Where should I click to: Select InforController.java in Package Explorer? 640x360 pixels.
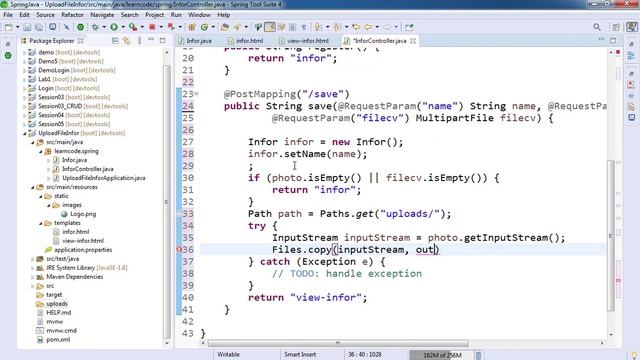87,169
